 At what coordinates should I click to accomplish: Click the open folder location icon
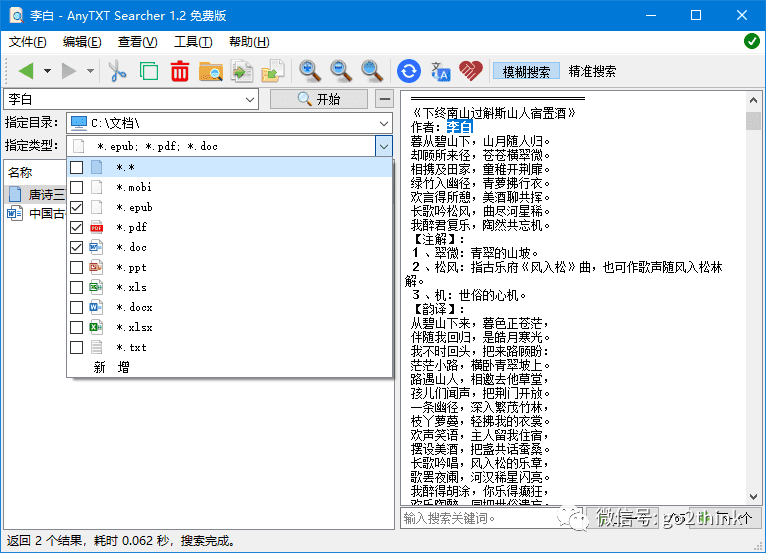(211, 71)
